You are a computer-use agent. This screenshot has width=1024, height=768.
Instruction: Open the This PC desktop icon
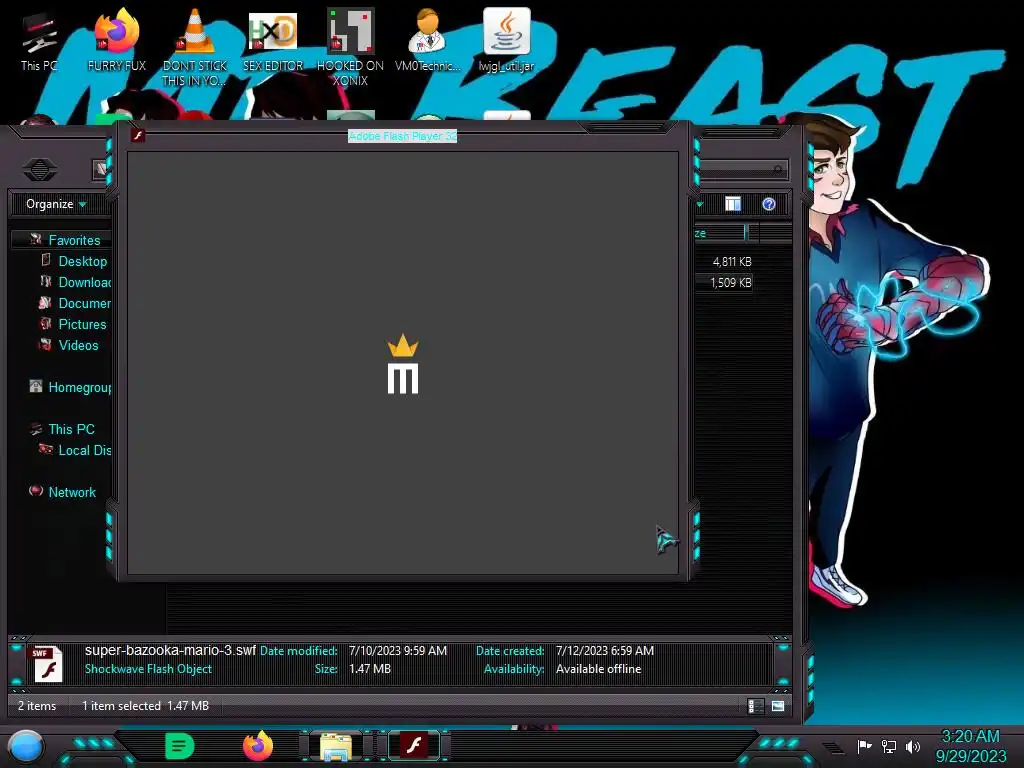pyautogui.click(x=39, y=42)
